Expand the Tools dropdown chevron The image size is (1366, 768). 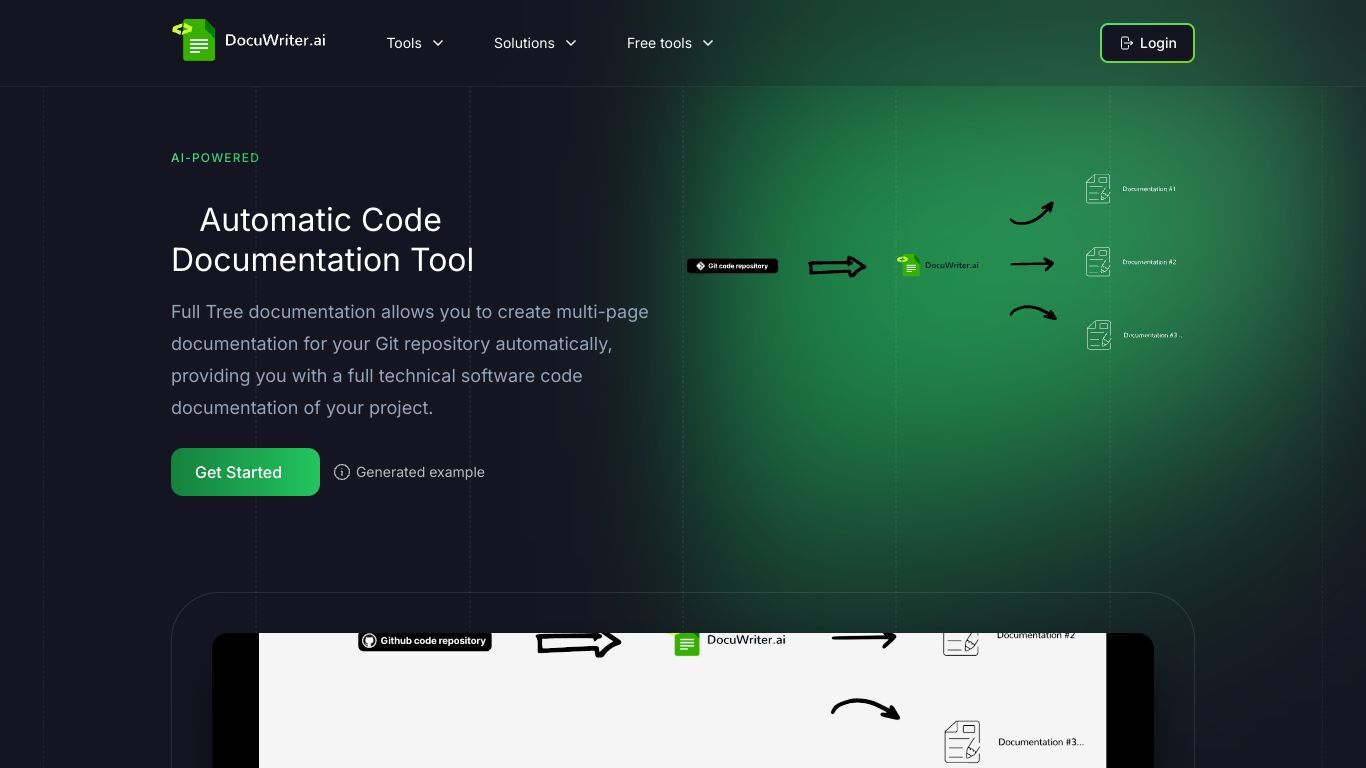click(x=438, y=43)
